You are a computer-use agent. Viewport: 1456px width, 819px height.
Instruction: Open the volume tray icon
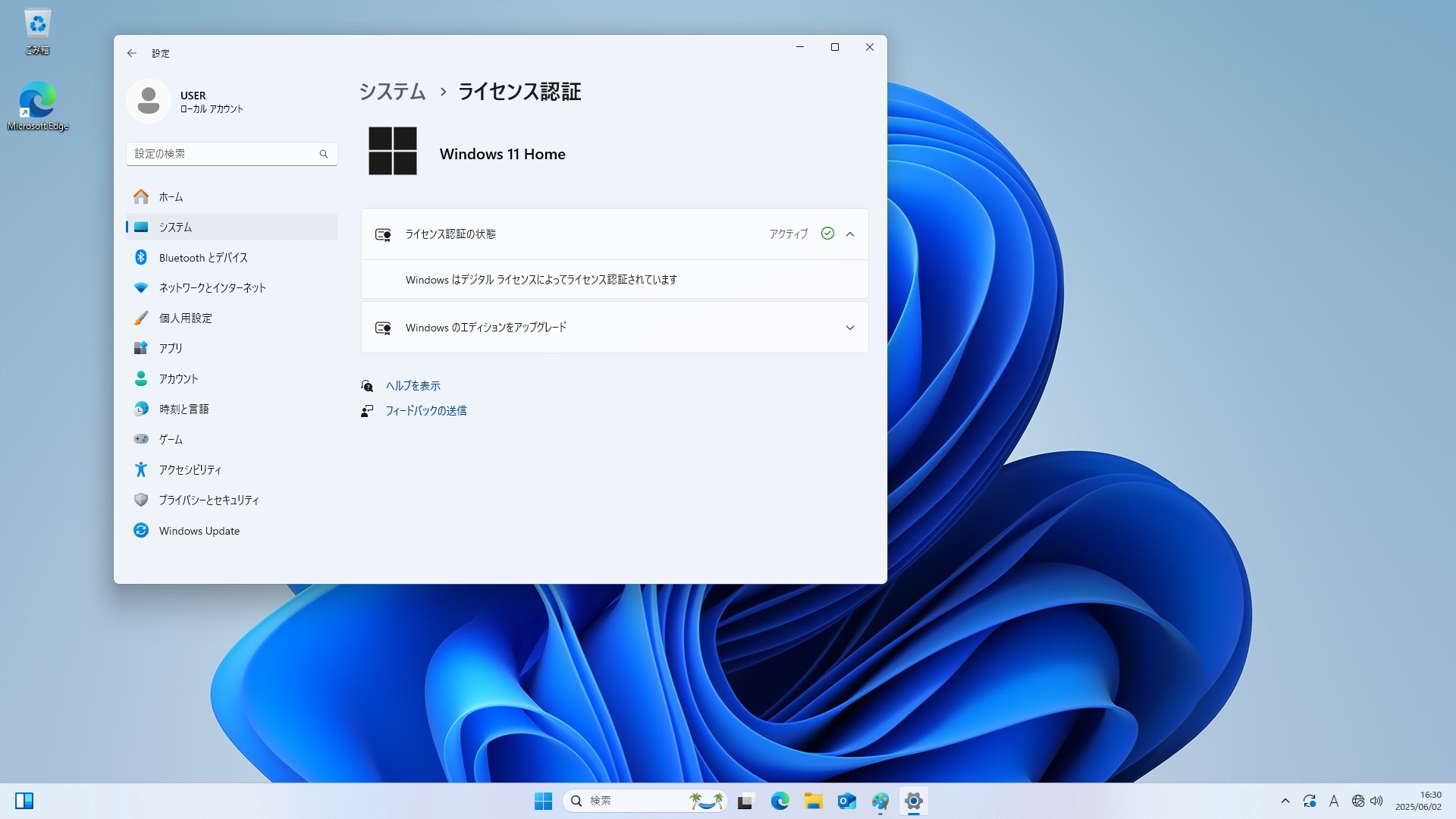pyautogui.click(x=1376, y=801)
